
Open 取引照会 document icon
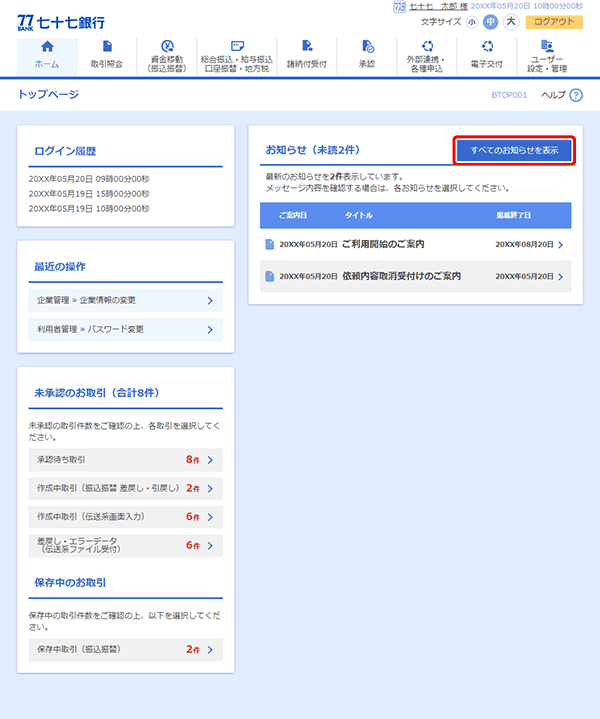tap(107, 46)
